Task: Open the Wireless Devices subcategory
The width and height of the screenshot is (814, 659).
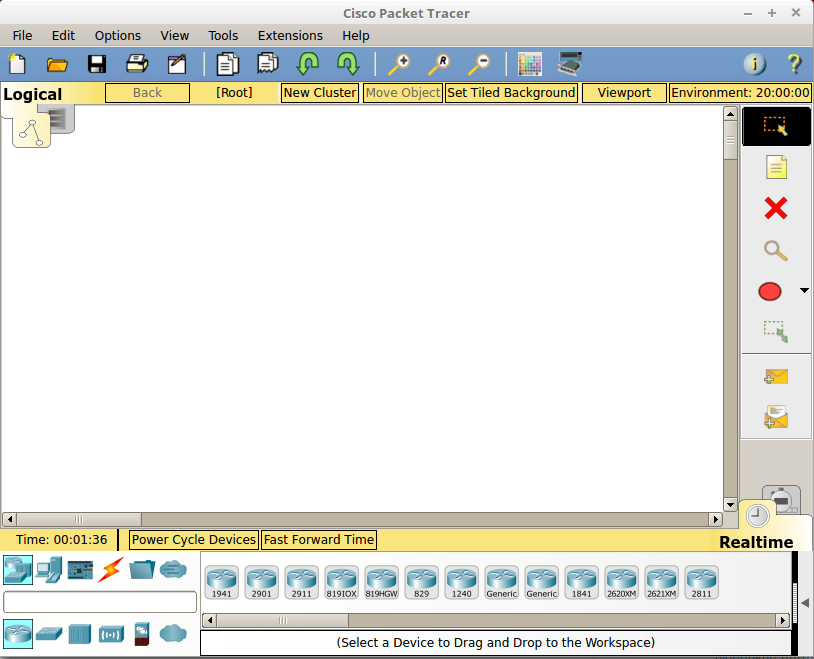Action: 111,634
